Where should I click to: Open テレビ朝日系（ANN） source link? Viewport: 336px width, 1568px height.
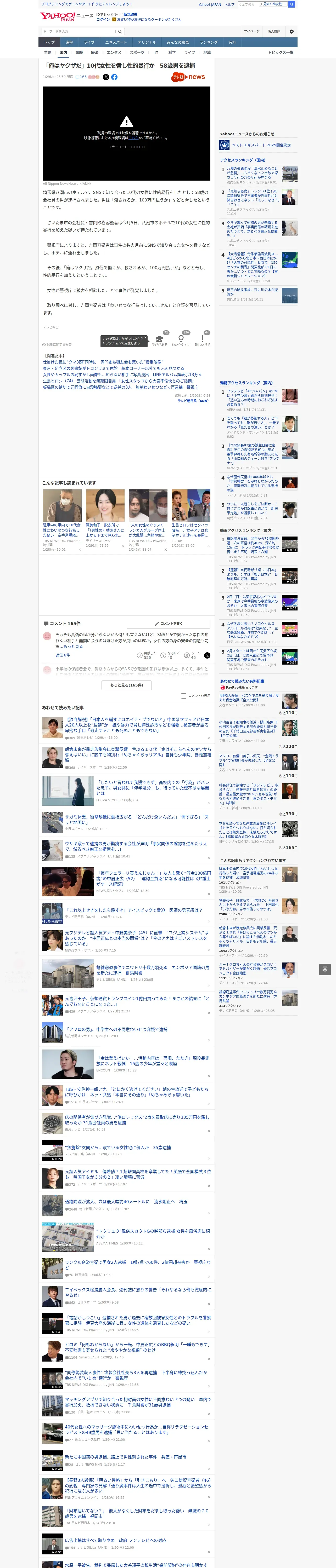(x=193, y=401)
